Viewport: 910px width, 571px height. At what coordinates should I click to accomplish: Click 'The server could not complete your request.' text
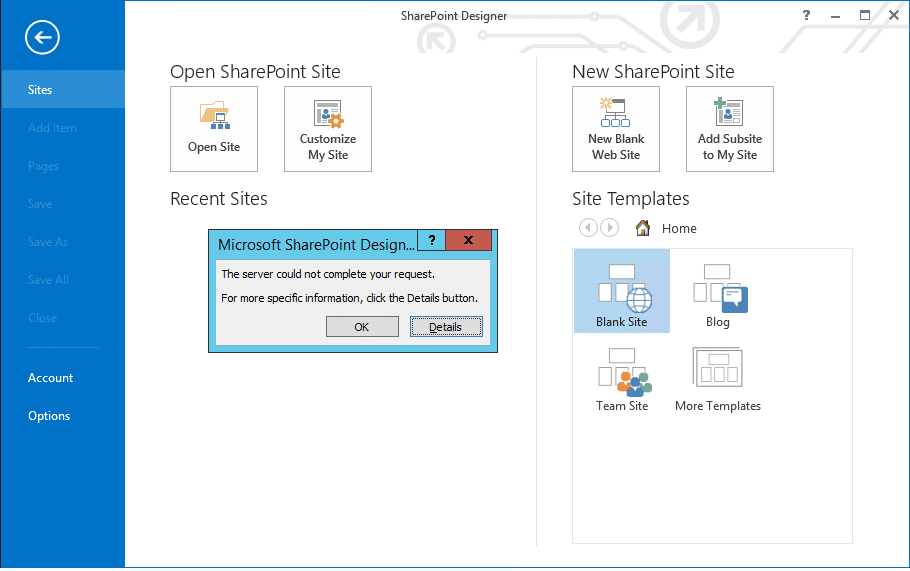coord(328,274)
